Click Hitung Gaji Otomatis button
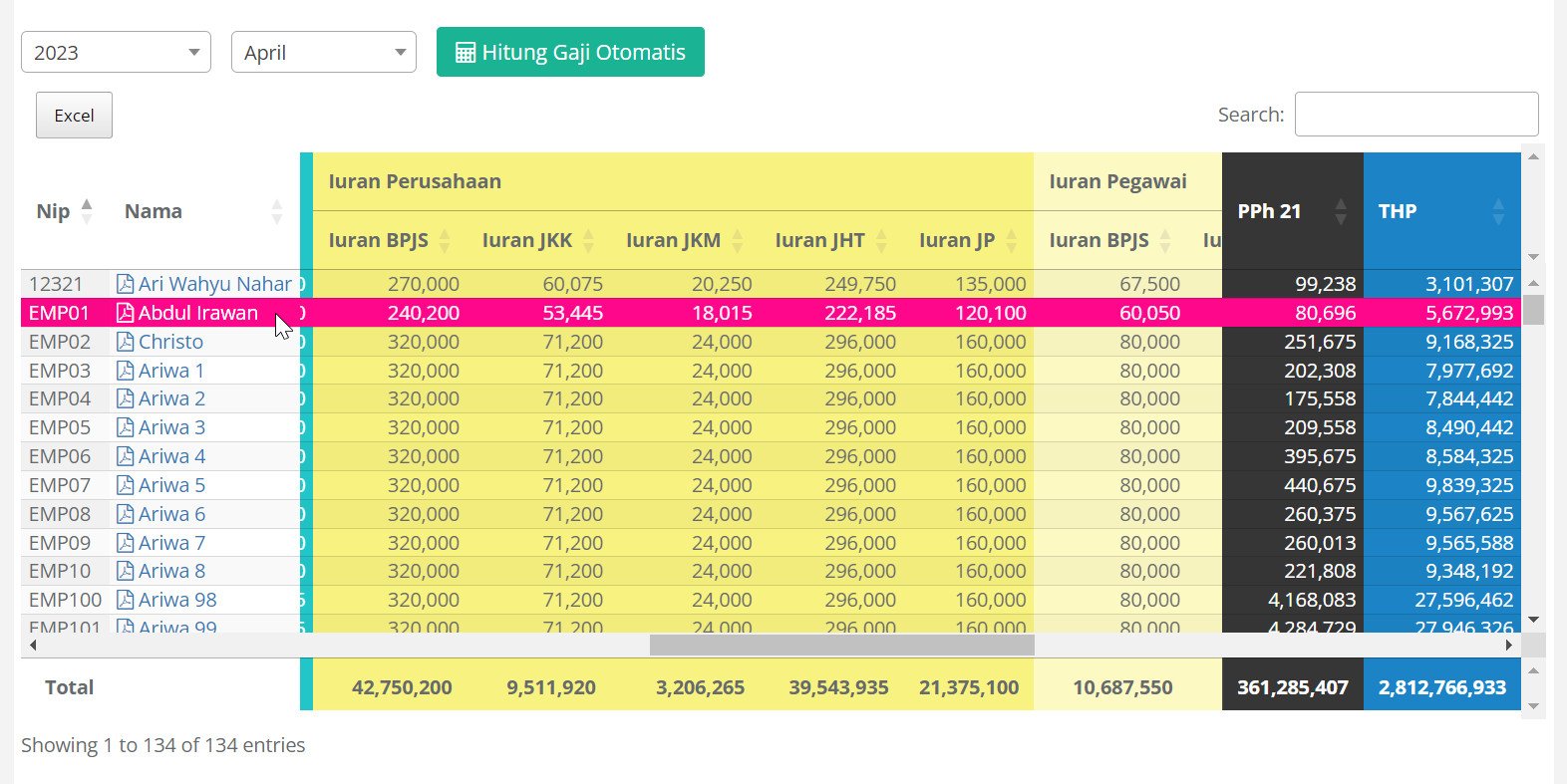 (570, 52)
